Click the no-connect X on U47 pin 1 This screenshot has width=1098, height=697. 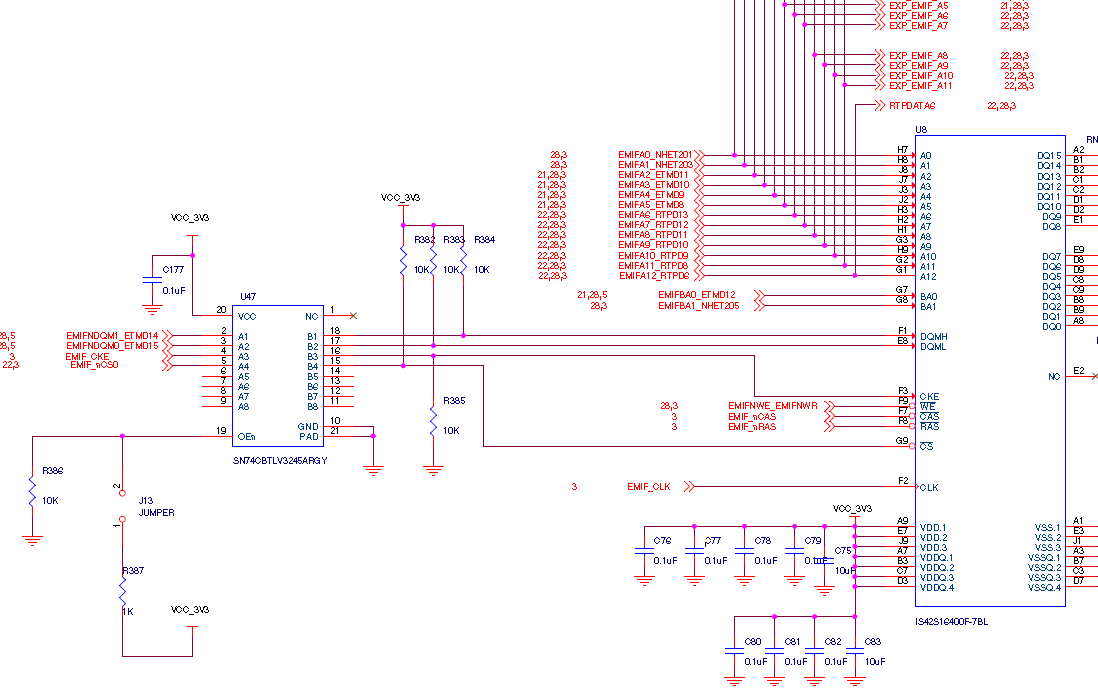click(x=353, y=316)
